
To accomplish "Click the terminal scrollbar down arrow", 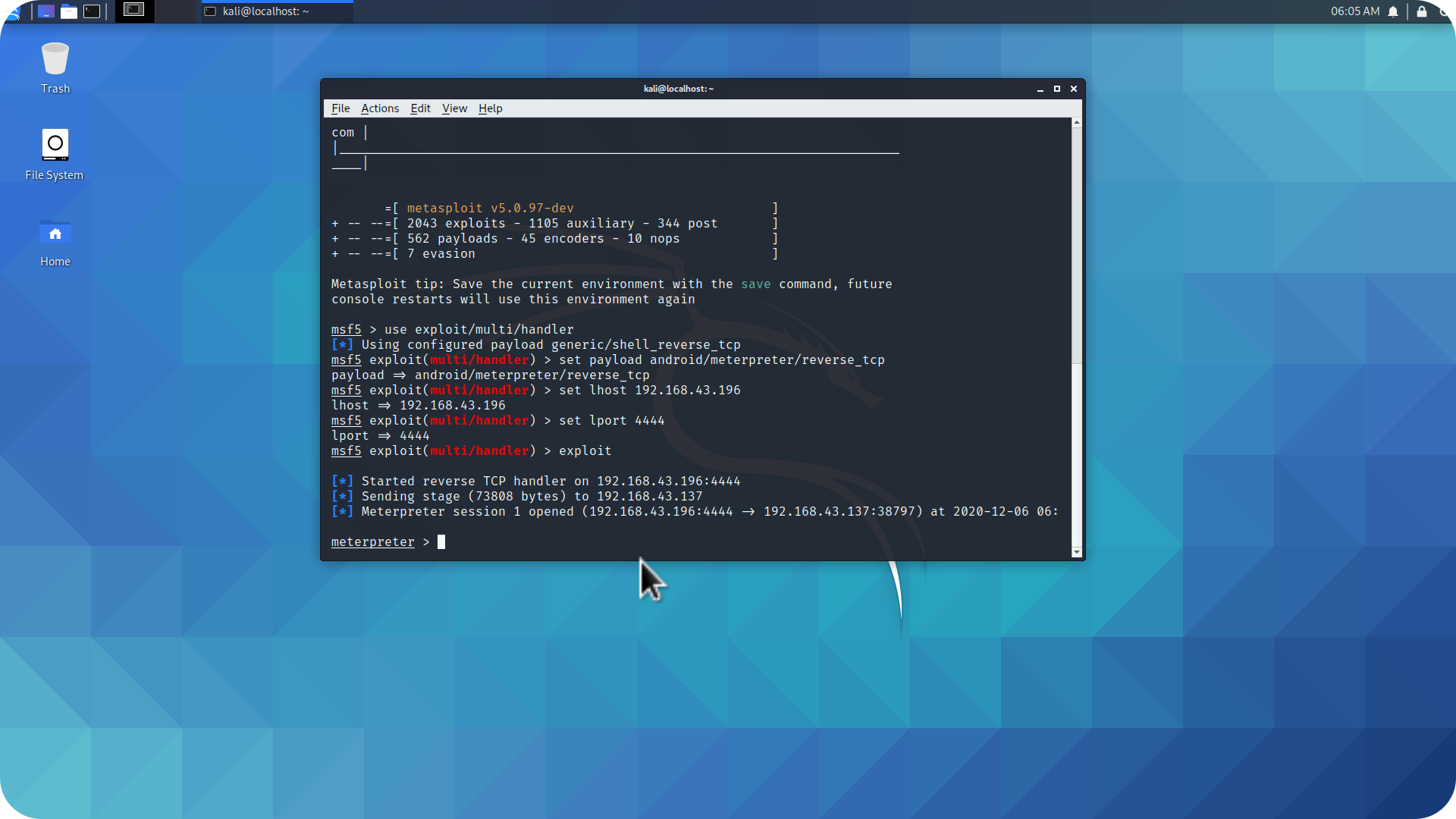I will pos(1076,553).
